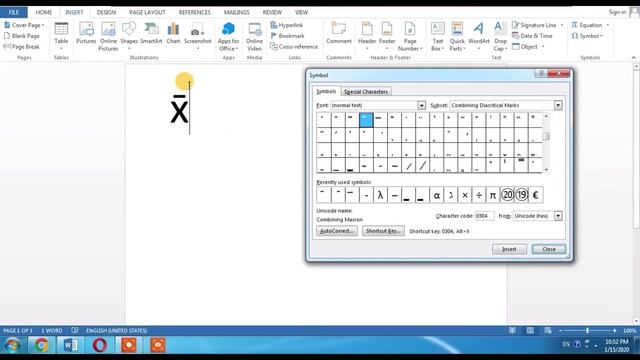
Task: Insert WordArt text
Action: click(x=479, y=36)
